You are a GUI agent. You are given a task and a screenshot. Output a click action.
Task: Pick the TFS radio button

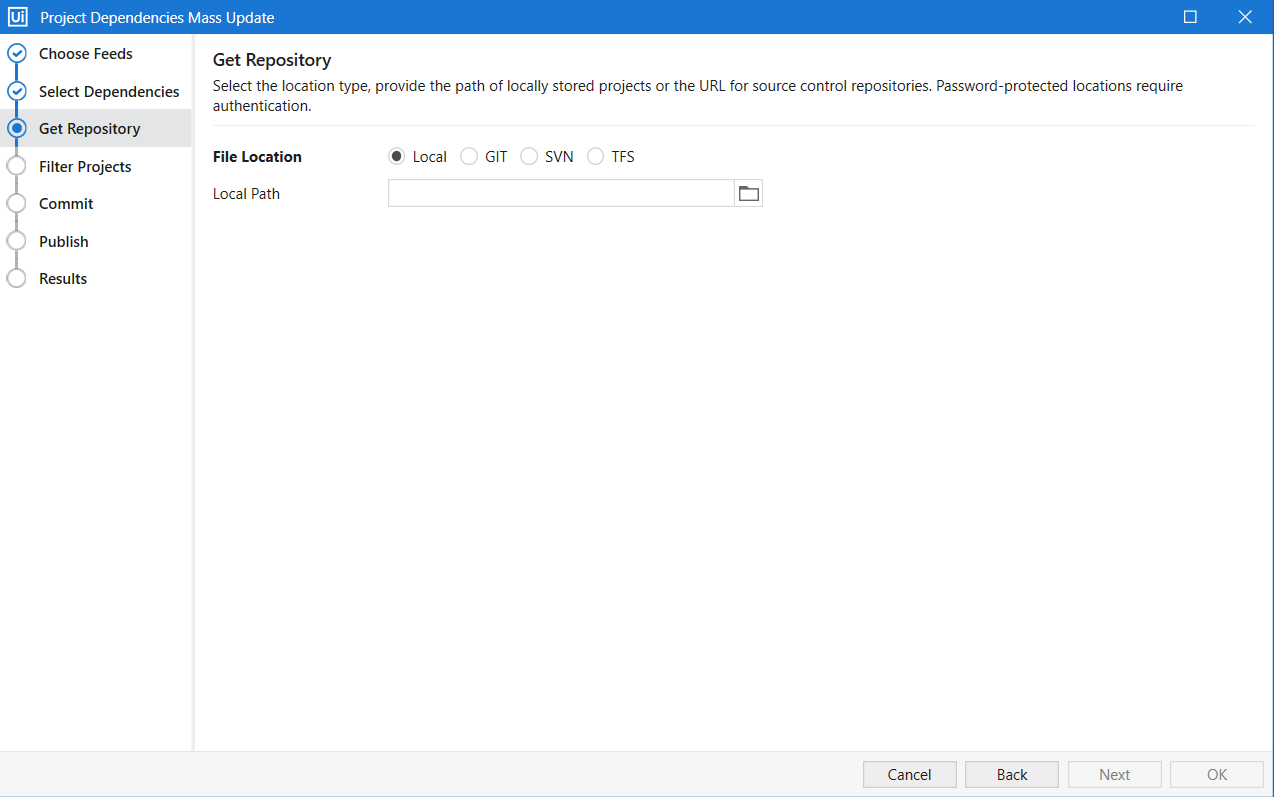(596, 157)
